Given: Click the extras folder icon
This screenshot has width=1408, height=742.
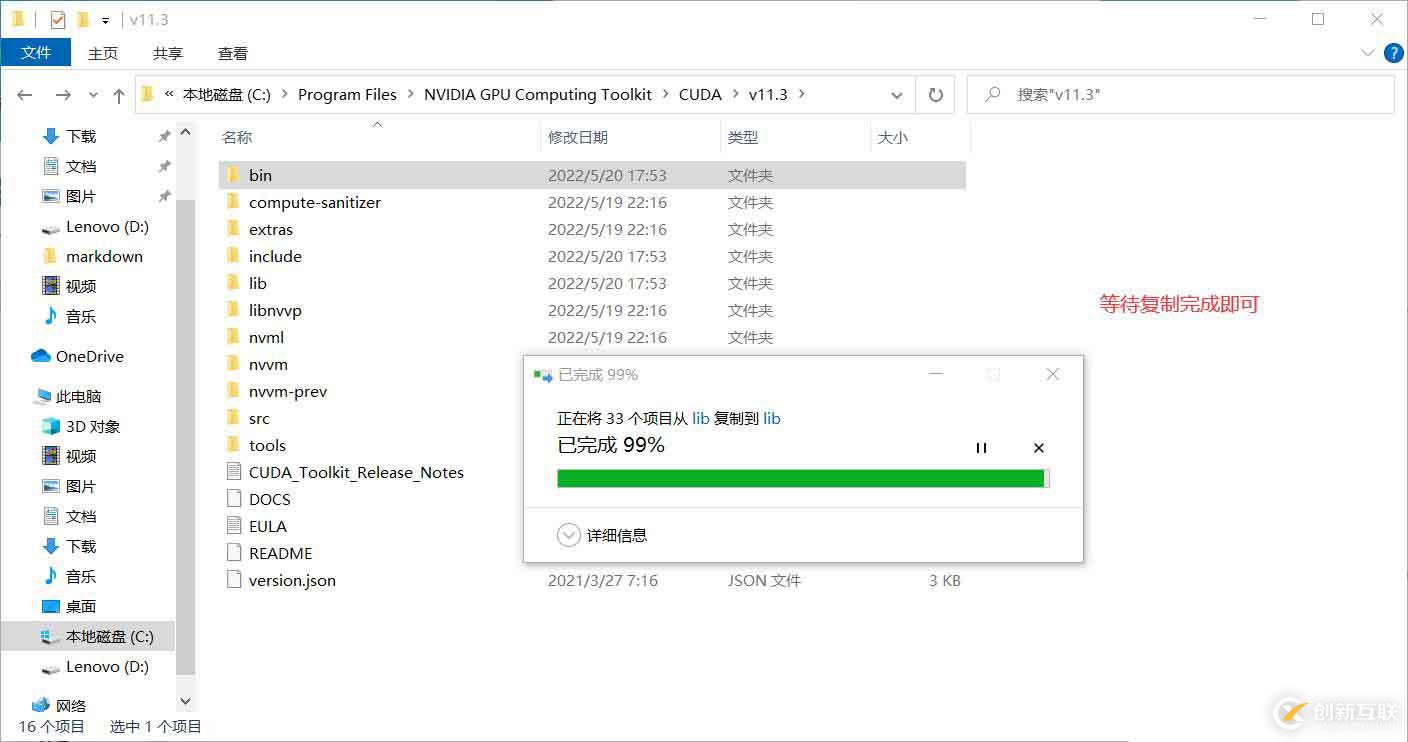Looking at the screenshot, I should [x=233, y=229].
